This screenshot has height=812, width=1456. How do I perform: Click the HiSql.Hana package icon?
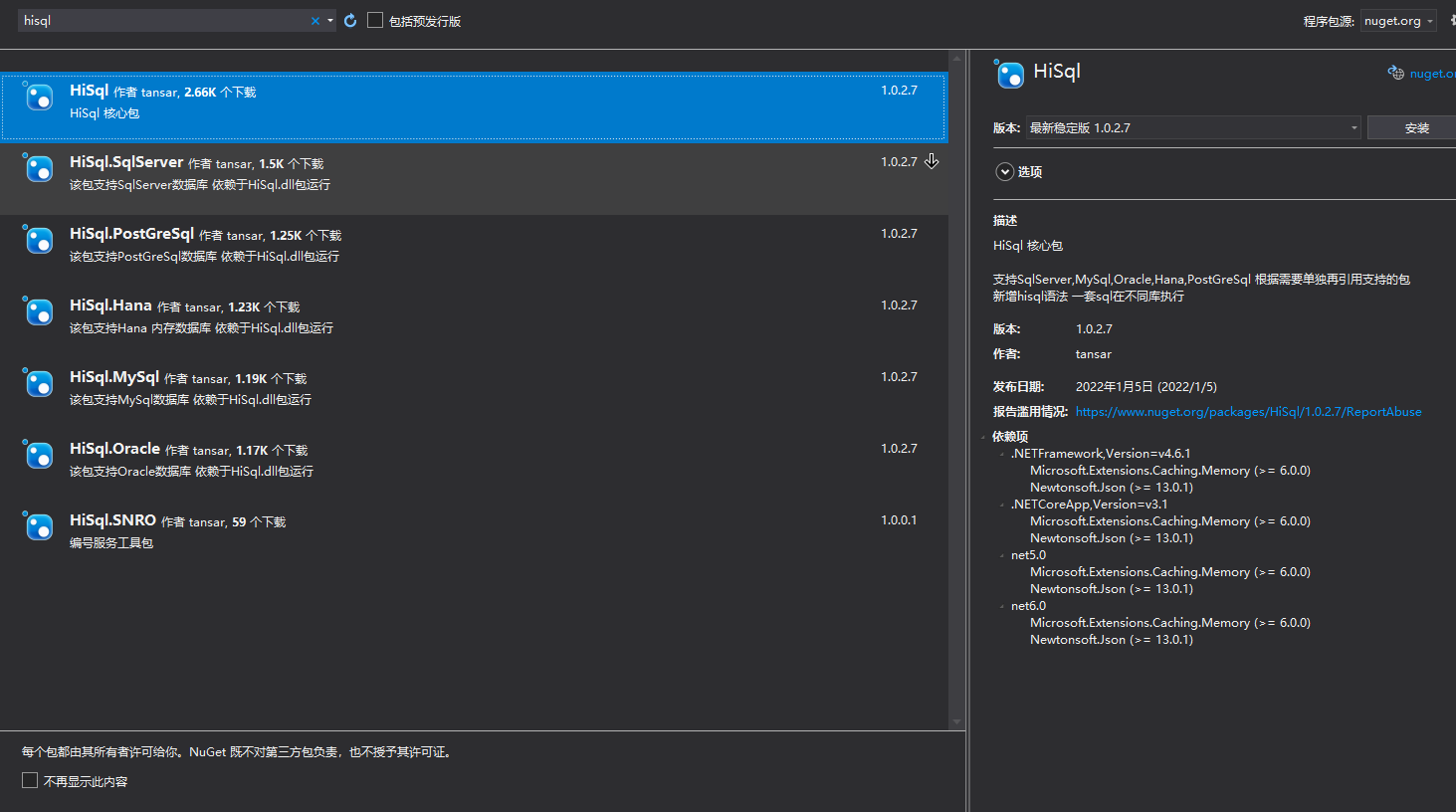[x=39, y=312]
